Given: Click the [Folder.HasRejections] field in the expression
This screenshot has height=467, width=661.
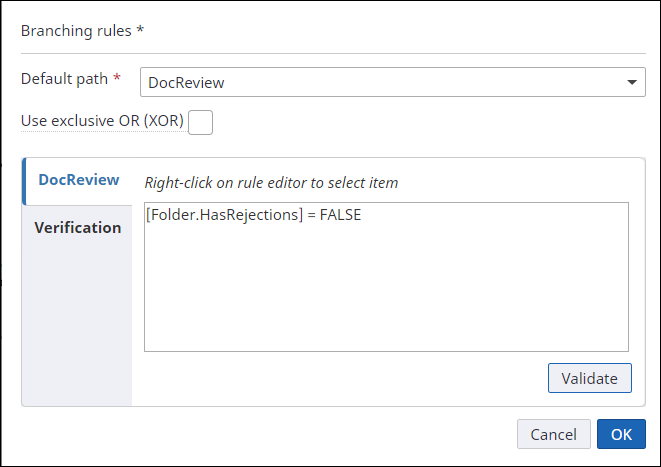Looking at the screenshot, I should (220, 215).
